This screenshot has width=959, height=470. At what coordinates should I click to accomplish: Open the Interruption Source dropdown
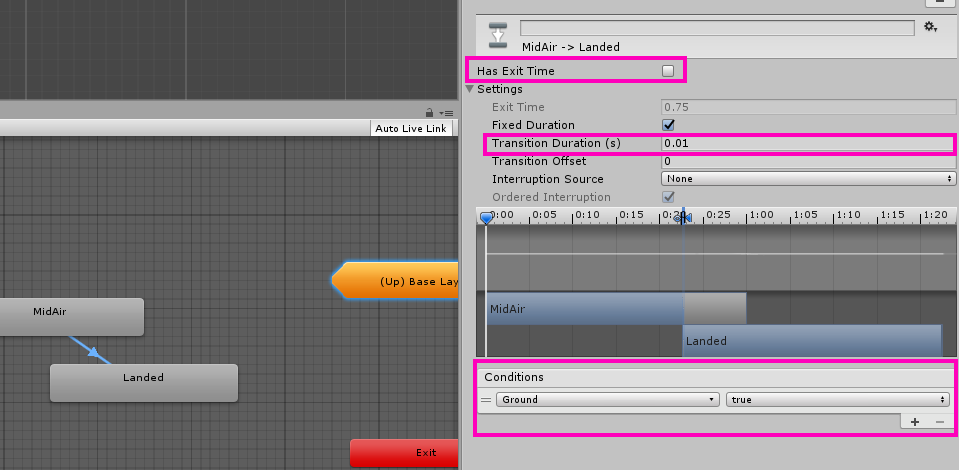click(808, 179)
